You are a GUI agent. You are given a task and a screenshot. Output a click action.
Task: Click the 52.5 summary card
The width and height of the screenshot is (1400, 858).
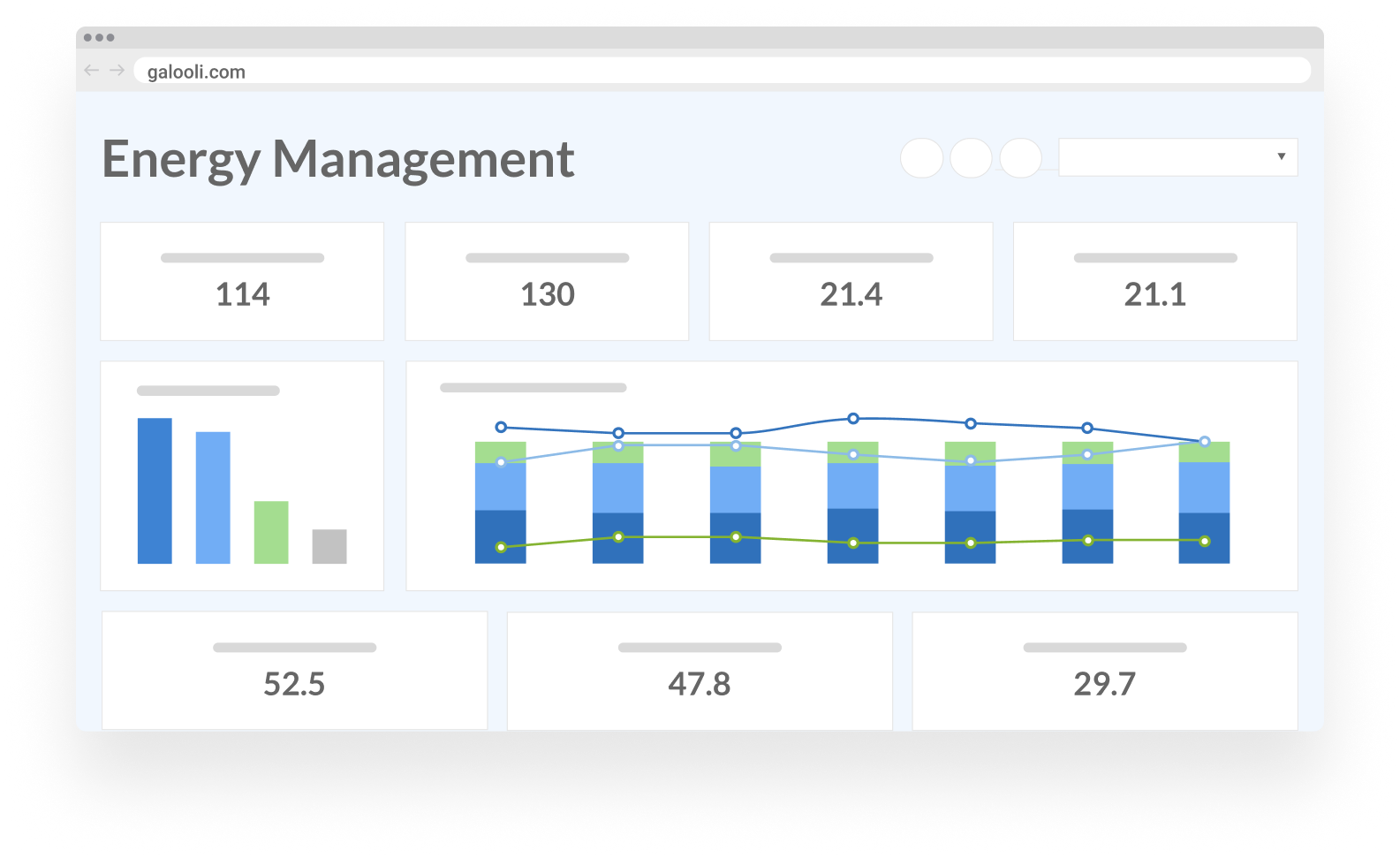(x=294, y=672)
